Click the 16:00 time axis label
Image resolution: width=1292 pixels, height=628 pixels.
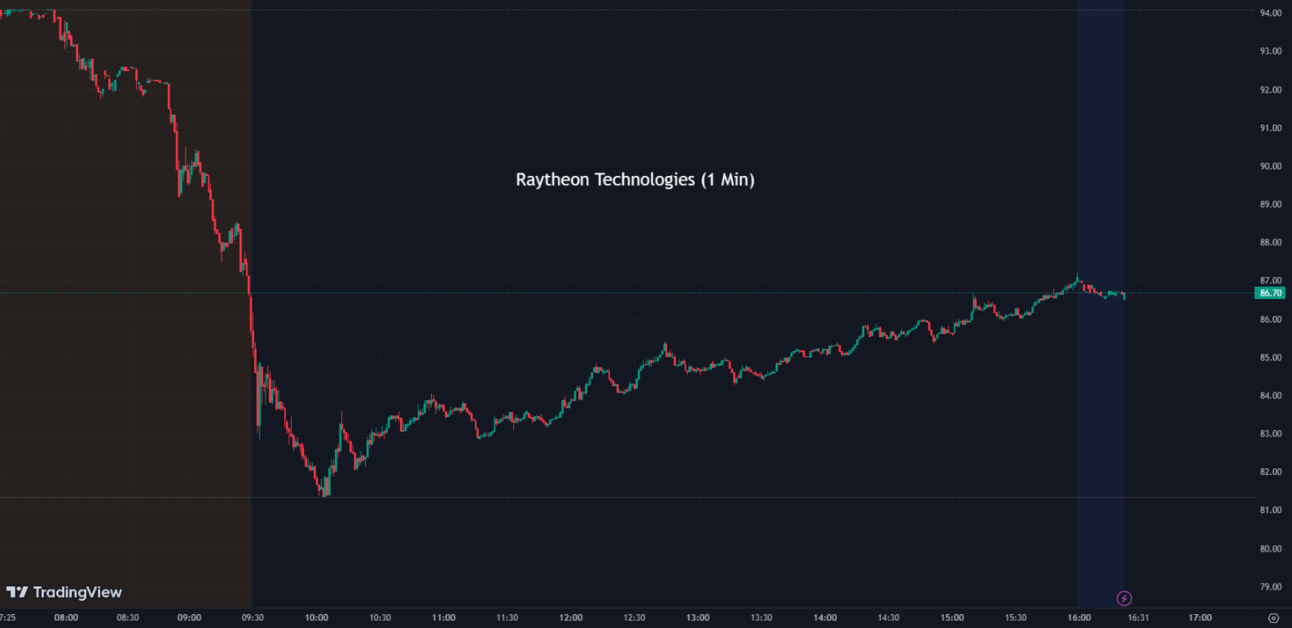(x=1078, y=618)
